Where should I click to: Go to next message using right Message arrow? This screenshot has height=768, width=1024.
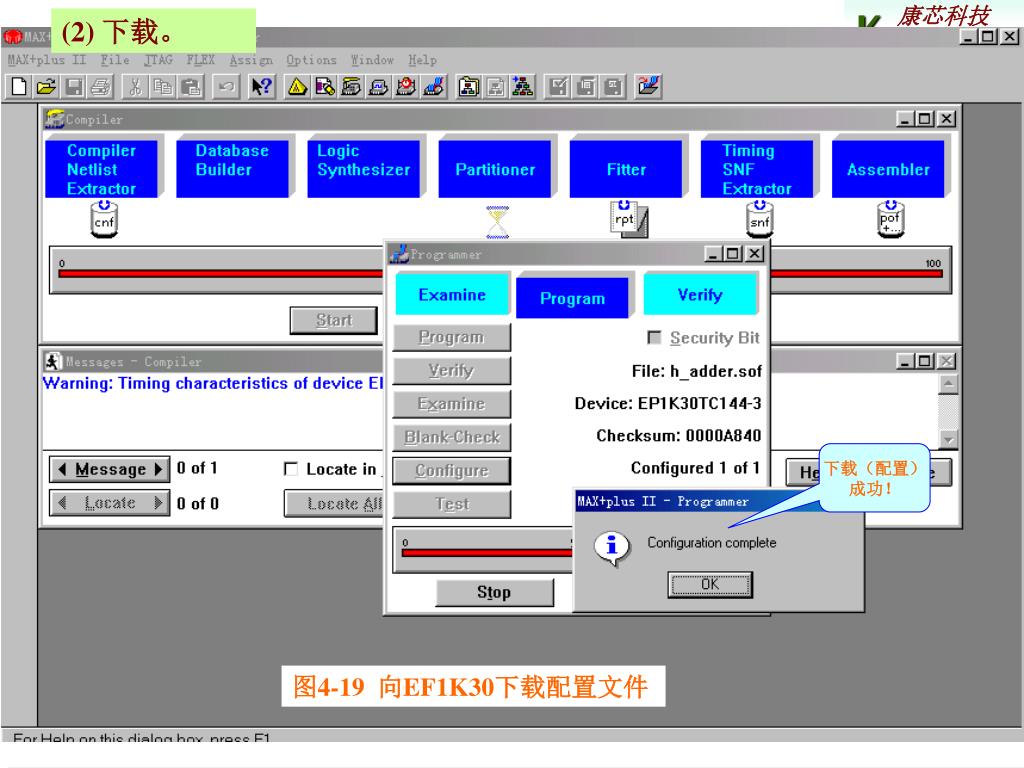pos(159,469)
